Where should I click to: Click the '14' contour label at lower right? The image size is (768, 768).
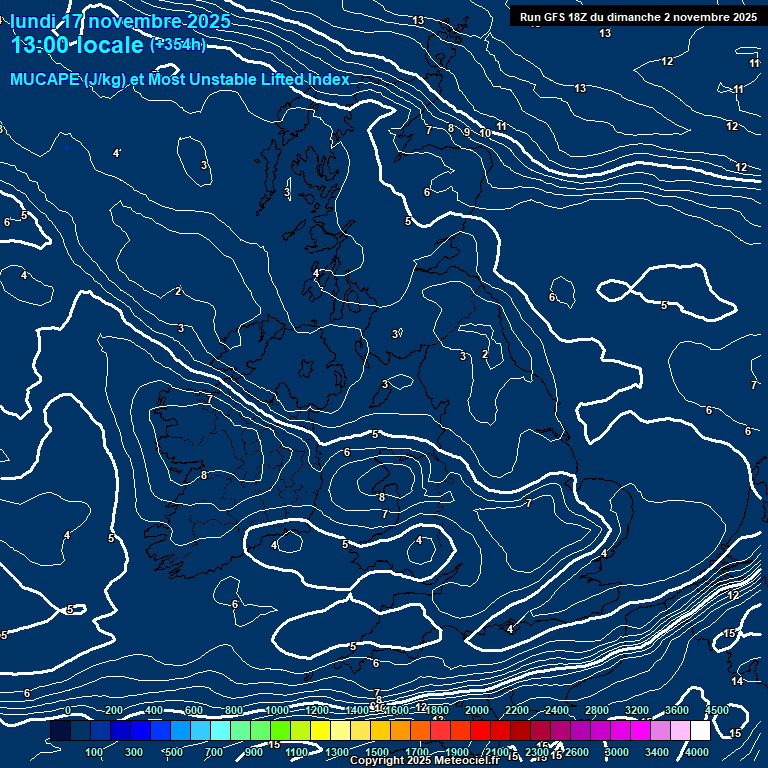[x=737, y=681]
